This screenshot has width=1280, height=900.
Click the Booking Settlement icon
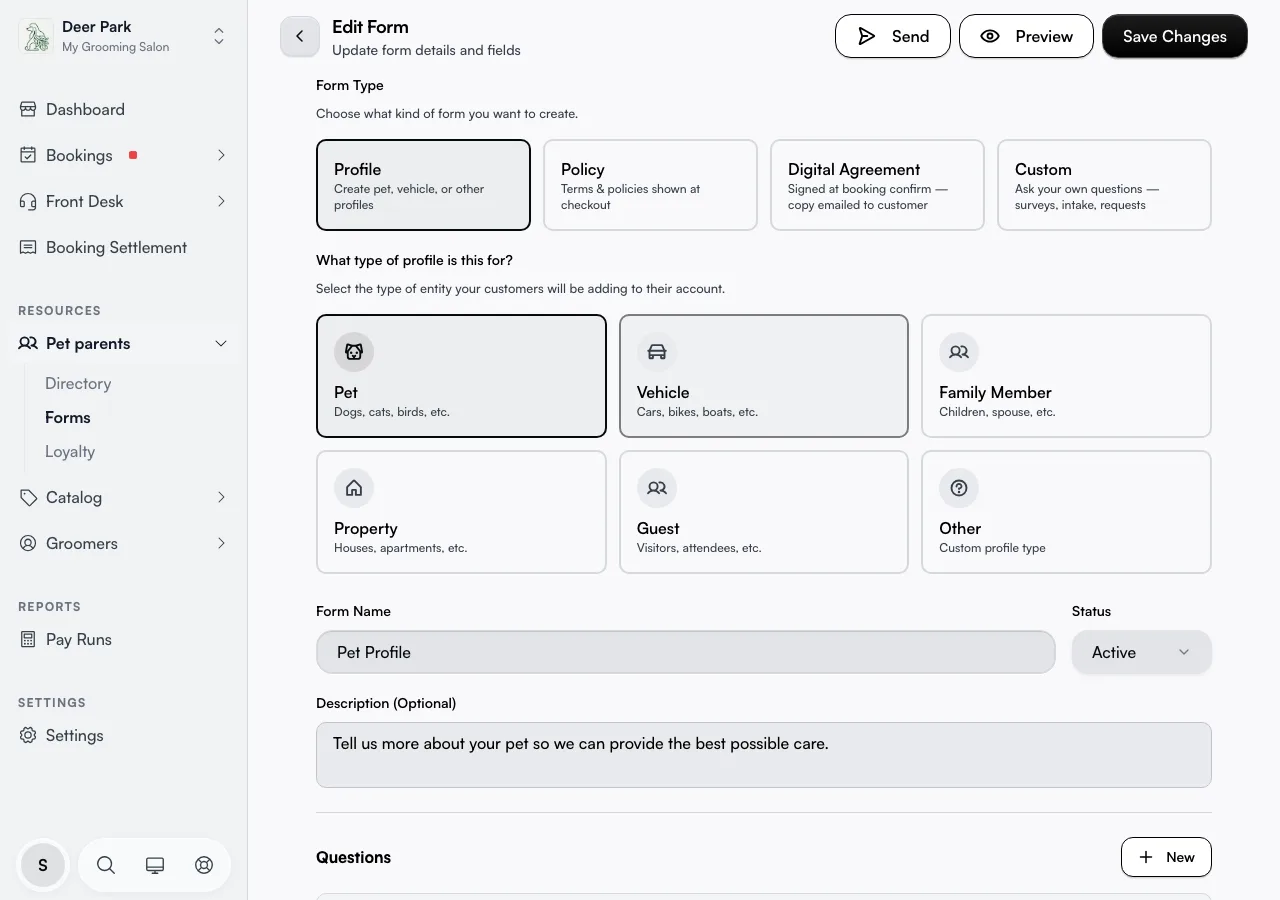(28, 247)
